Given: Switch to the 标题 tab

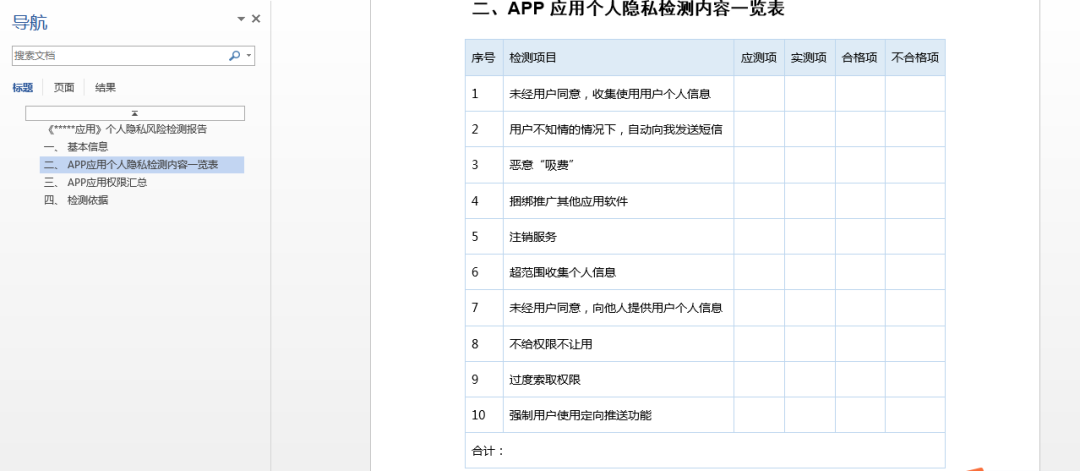Looking at the screenshot, I should pos(22,88).
